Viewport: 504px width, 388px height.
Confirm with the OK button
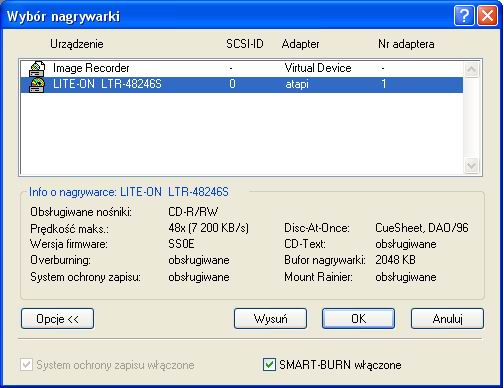coord(358,319)
